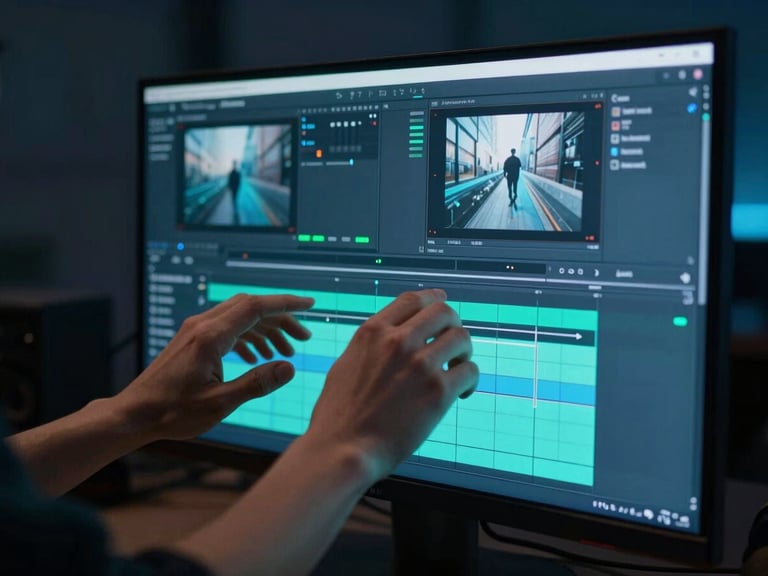Select the third item with gray icon in right list
768x576 pixels.
tap(631, 139)
